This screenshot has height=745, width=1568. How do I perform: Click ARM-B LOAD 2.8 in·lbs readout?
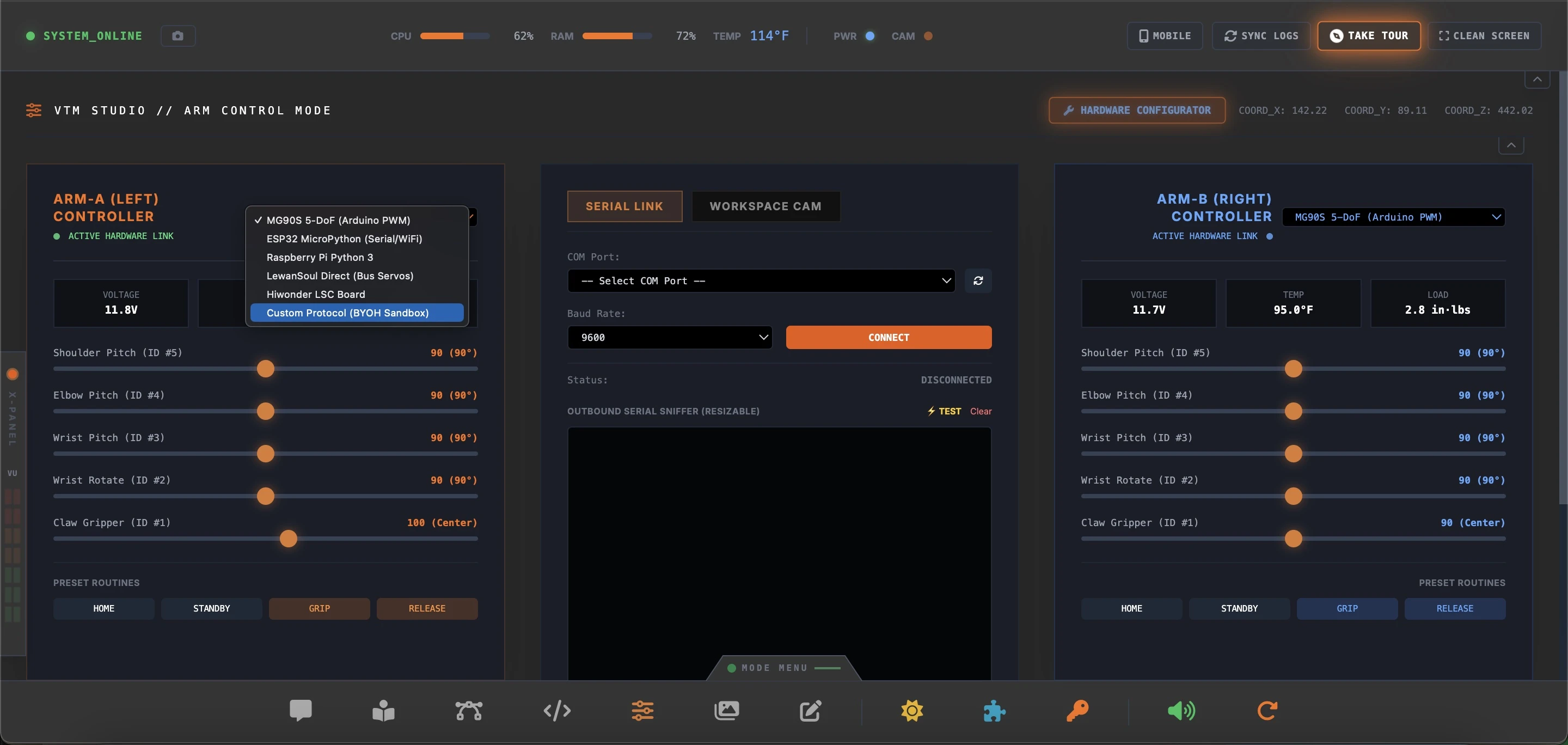(1438, 303)
